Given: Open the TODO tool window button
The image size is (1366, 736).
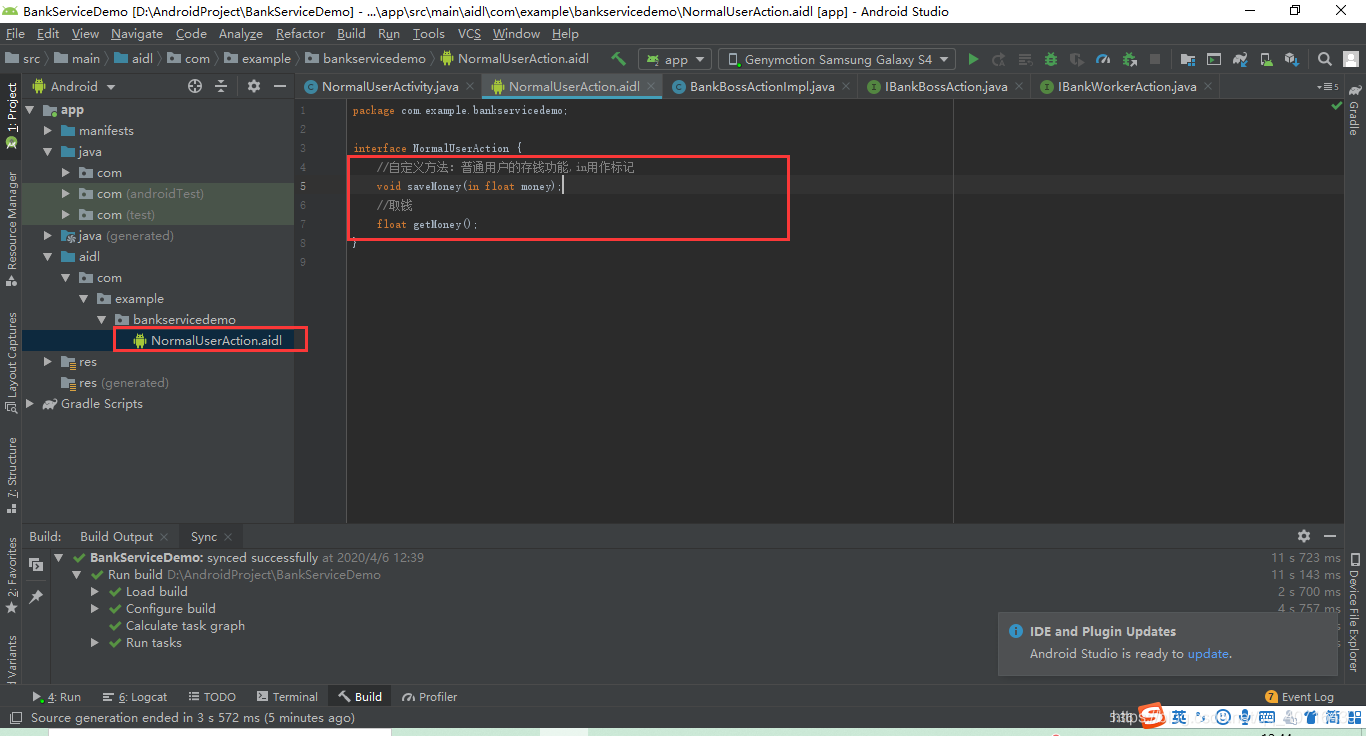Looking at the screenshot, I should pyautogui.click(x=212, y=697).
